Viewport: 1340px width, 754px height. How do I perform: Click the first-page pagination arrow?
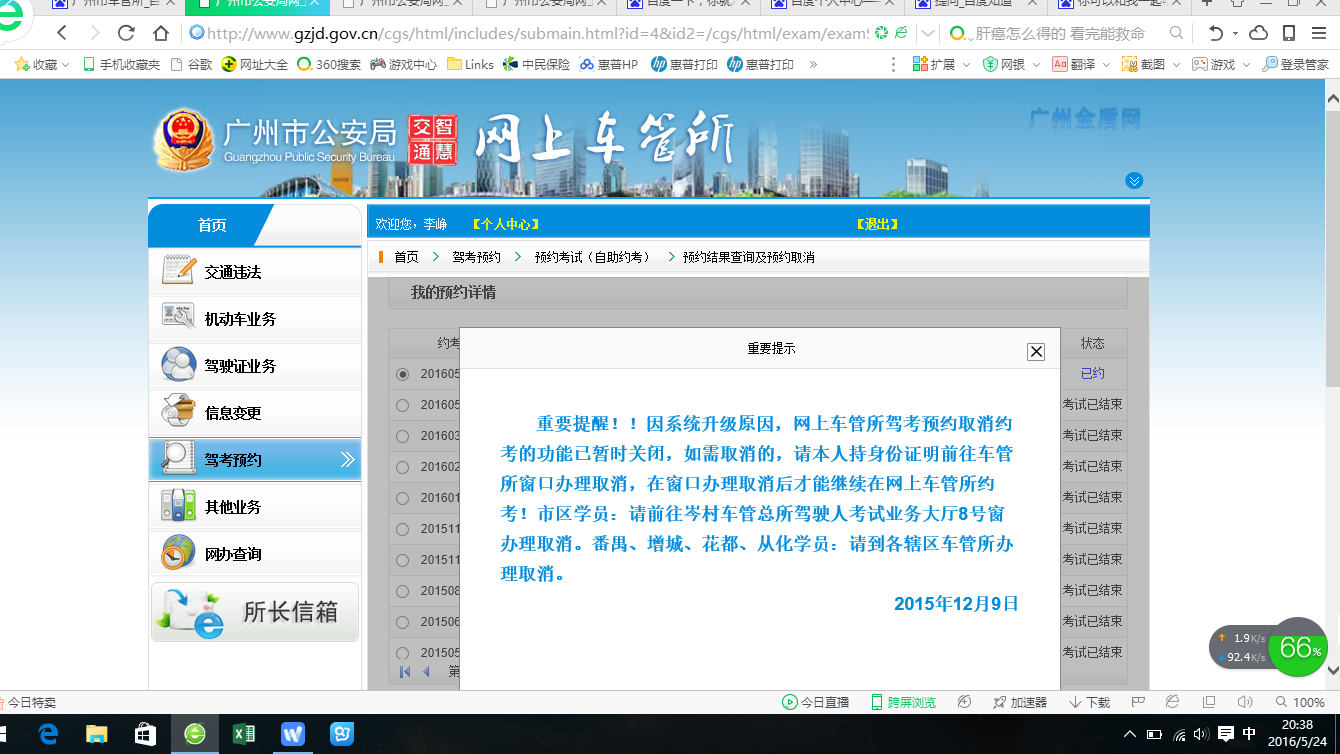tap(405, 672)
